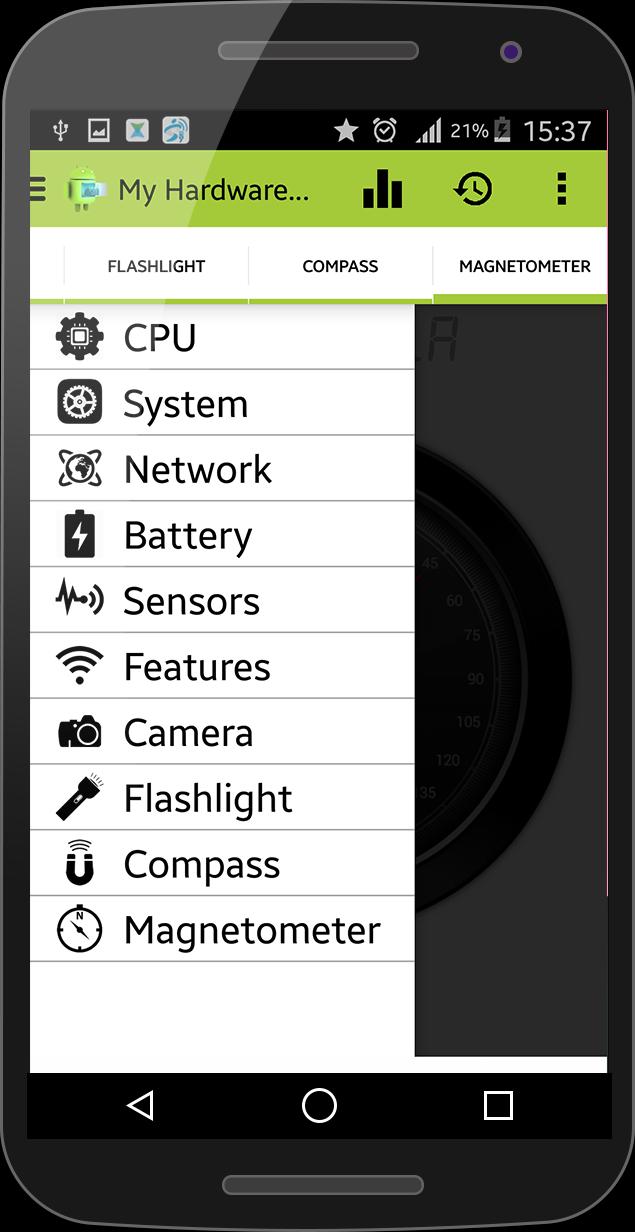Switch to the FLASHLIGHT tab
This screenshot has height=1232, width=635.
[156, 266]
